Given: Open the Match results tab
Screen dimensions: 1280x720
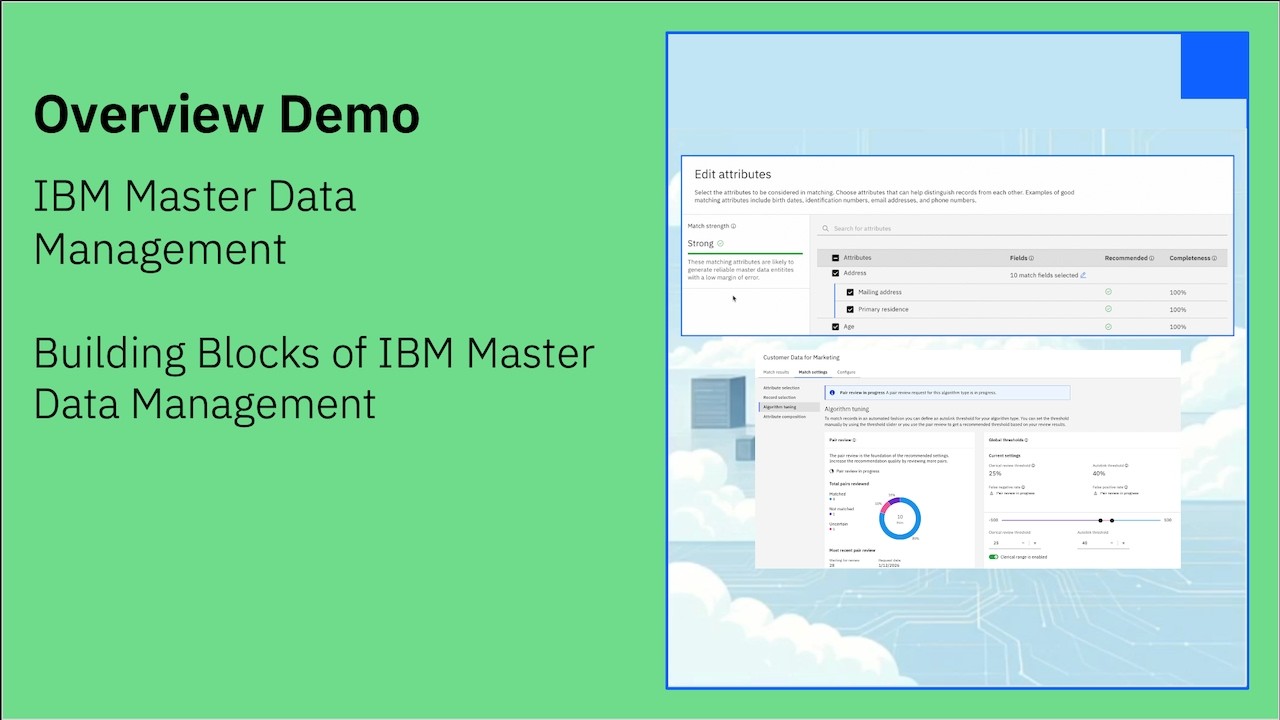Looking at the screenshot, I should point(776,372).
